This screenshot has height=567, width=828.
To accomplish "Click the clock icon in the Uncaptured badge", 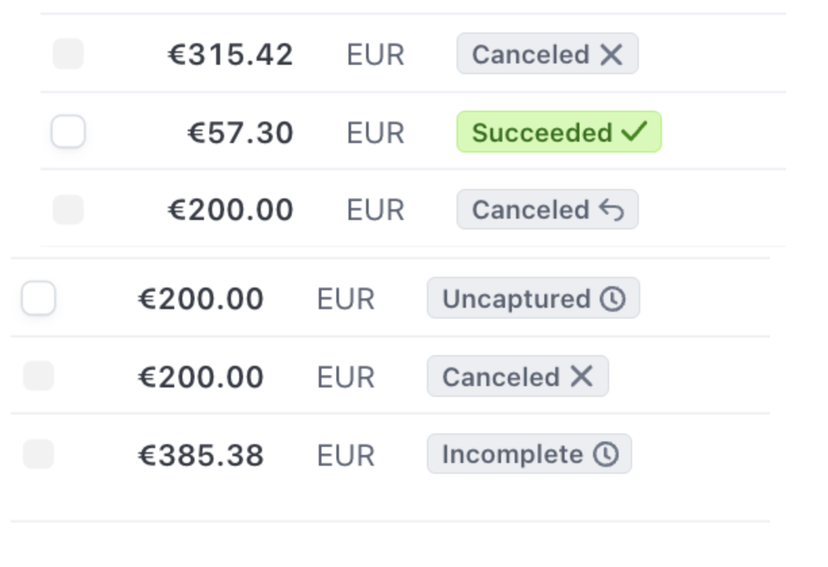I will [612, 299].
